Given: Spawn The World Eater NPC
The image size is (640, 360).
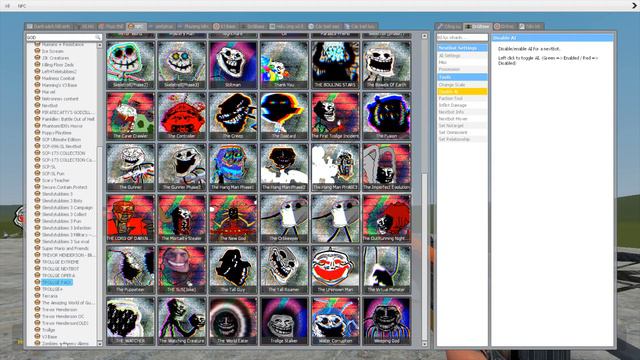Looking at the screenshot, I should click(233, 321).
